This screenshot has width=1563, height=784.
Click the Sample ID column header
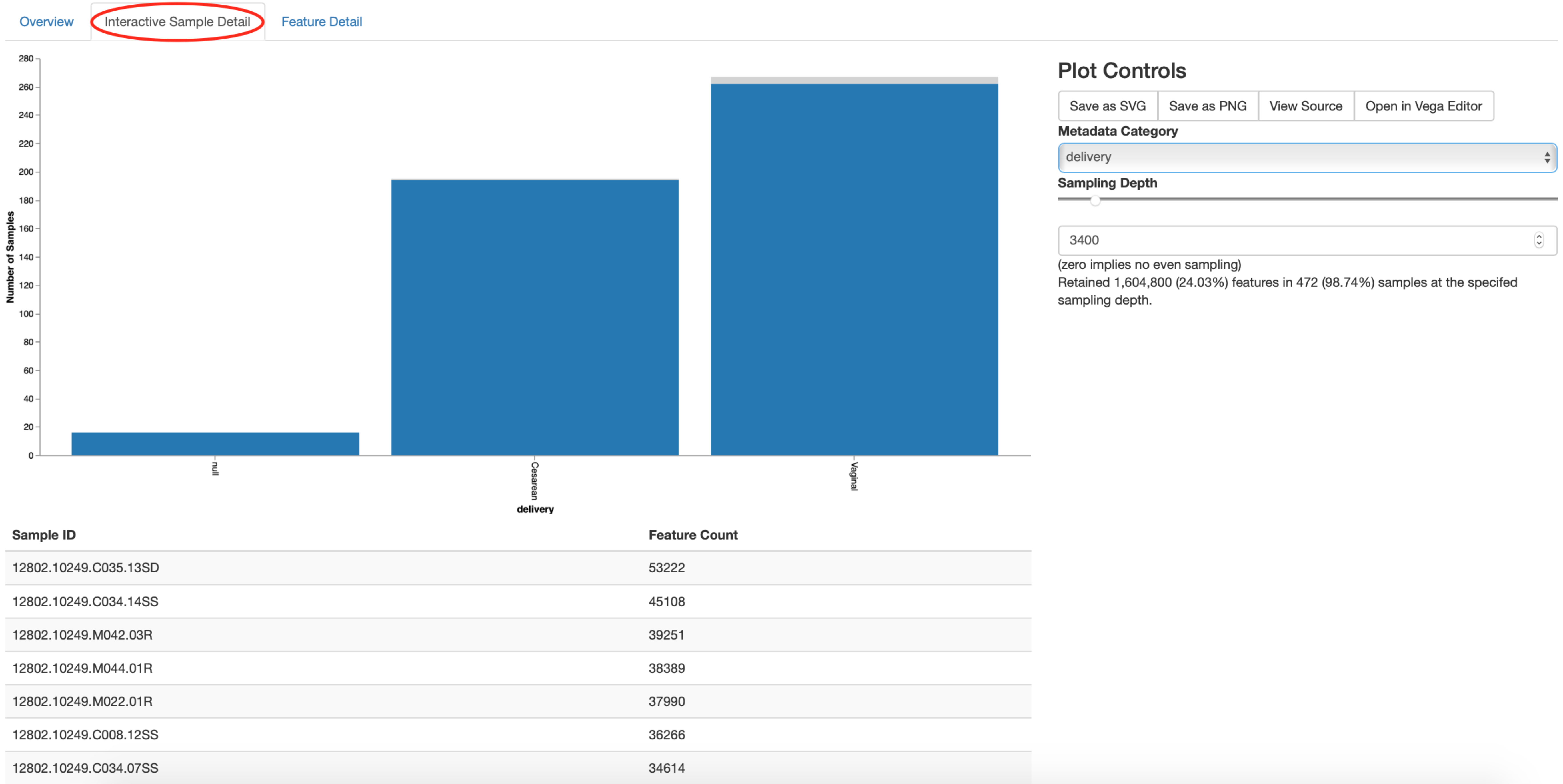click(44, 535)
